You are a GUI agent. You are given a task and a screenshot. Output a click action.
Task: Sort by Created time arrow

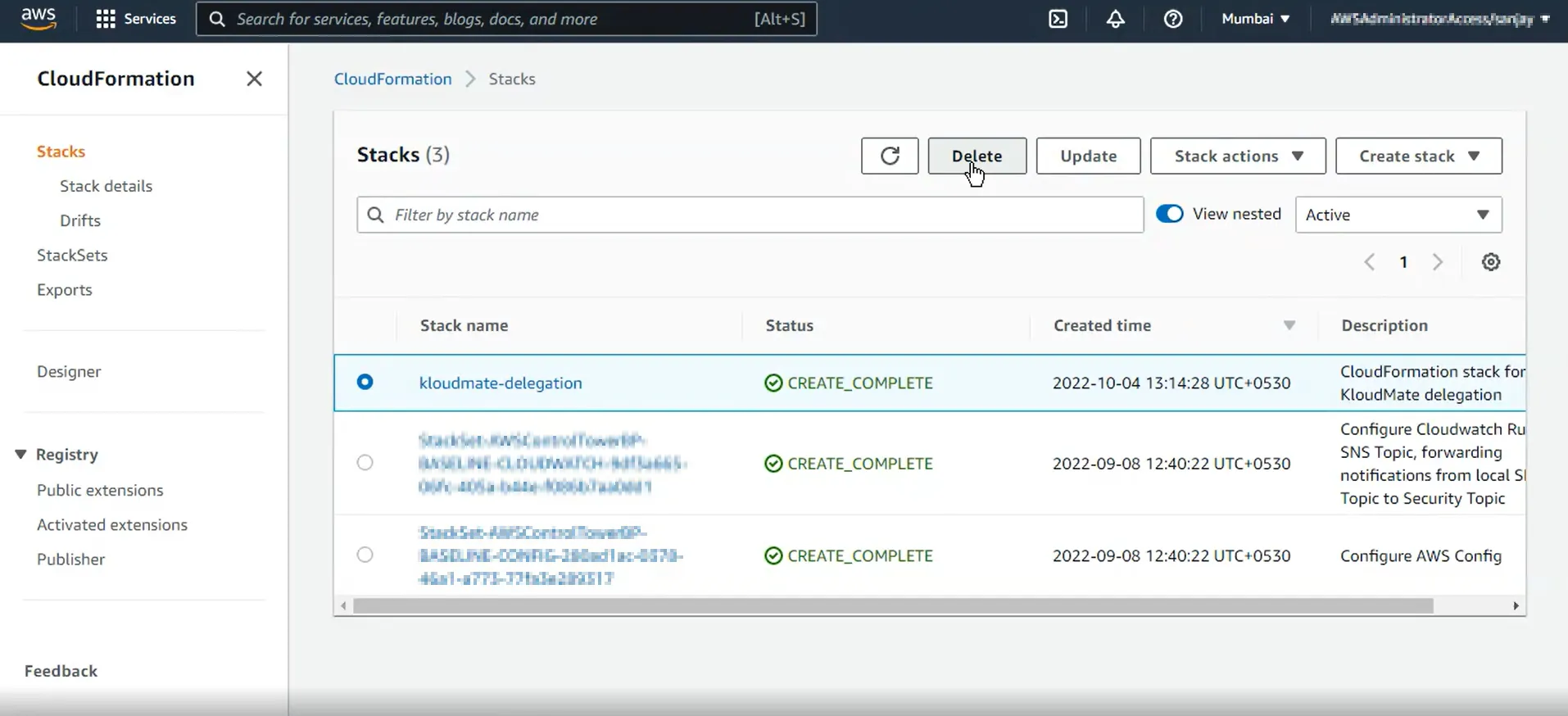pyautogui.click(x=1289, y=325)
